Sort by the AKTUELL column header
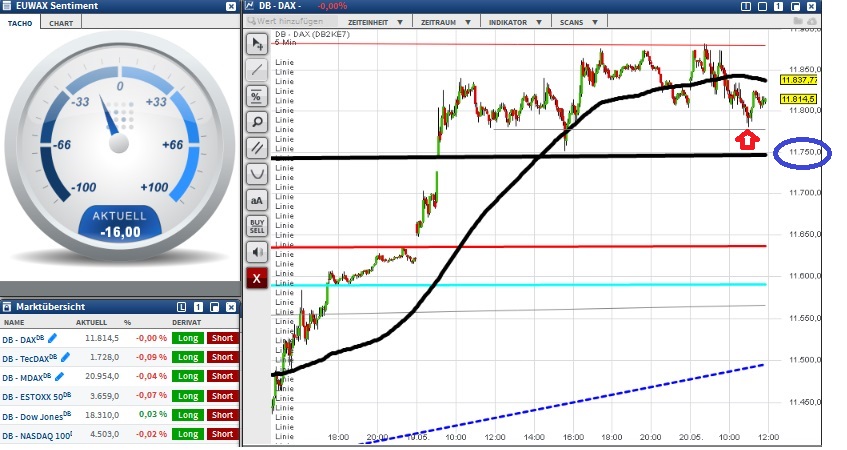Image resolution: width=847 pixels, height=450 pixels. coord(91,323)
